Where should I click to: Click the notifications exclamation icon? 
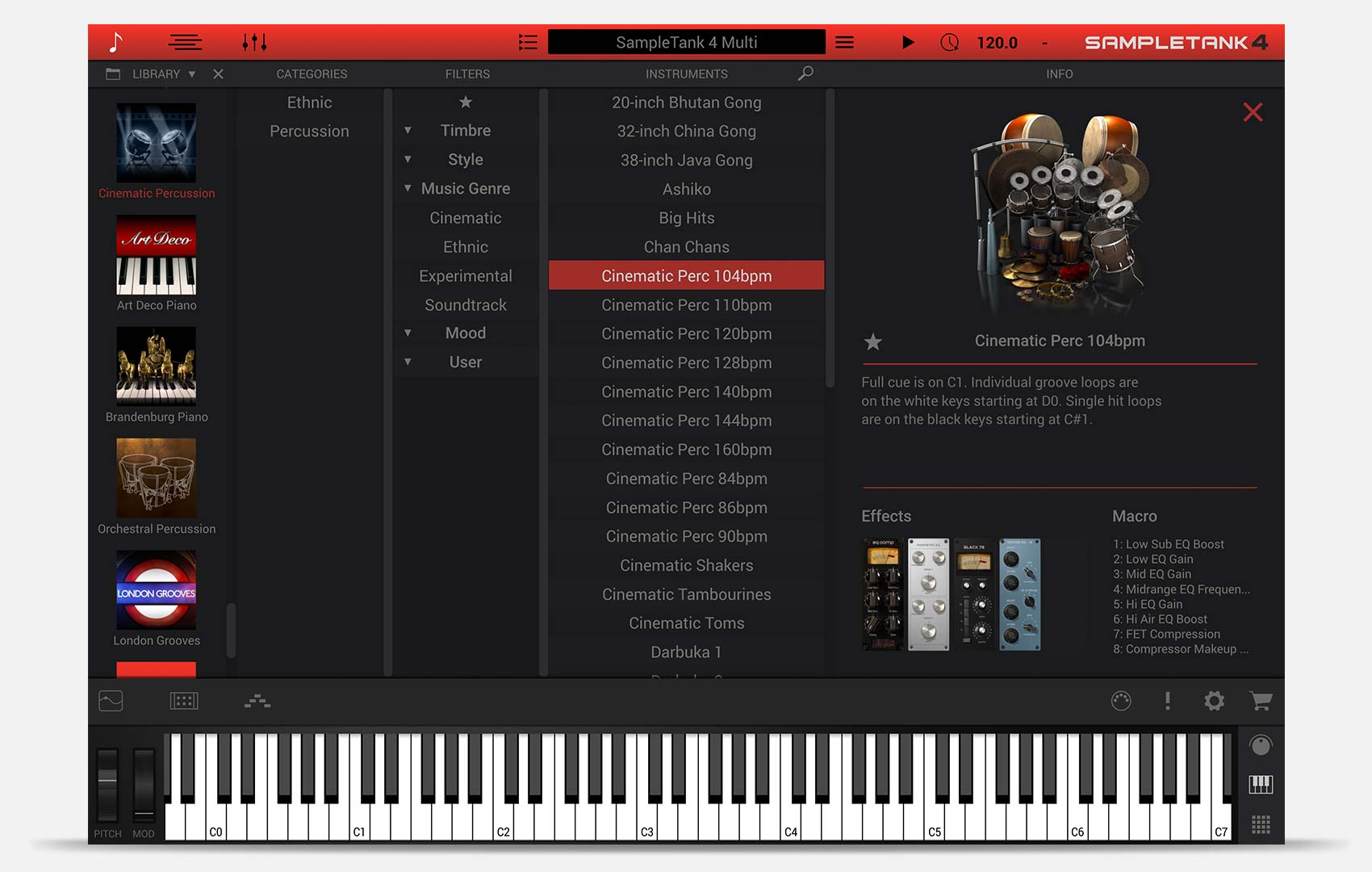(x=1167, y=702)
